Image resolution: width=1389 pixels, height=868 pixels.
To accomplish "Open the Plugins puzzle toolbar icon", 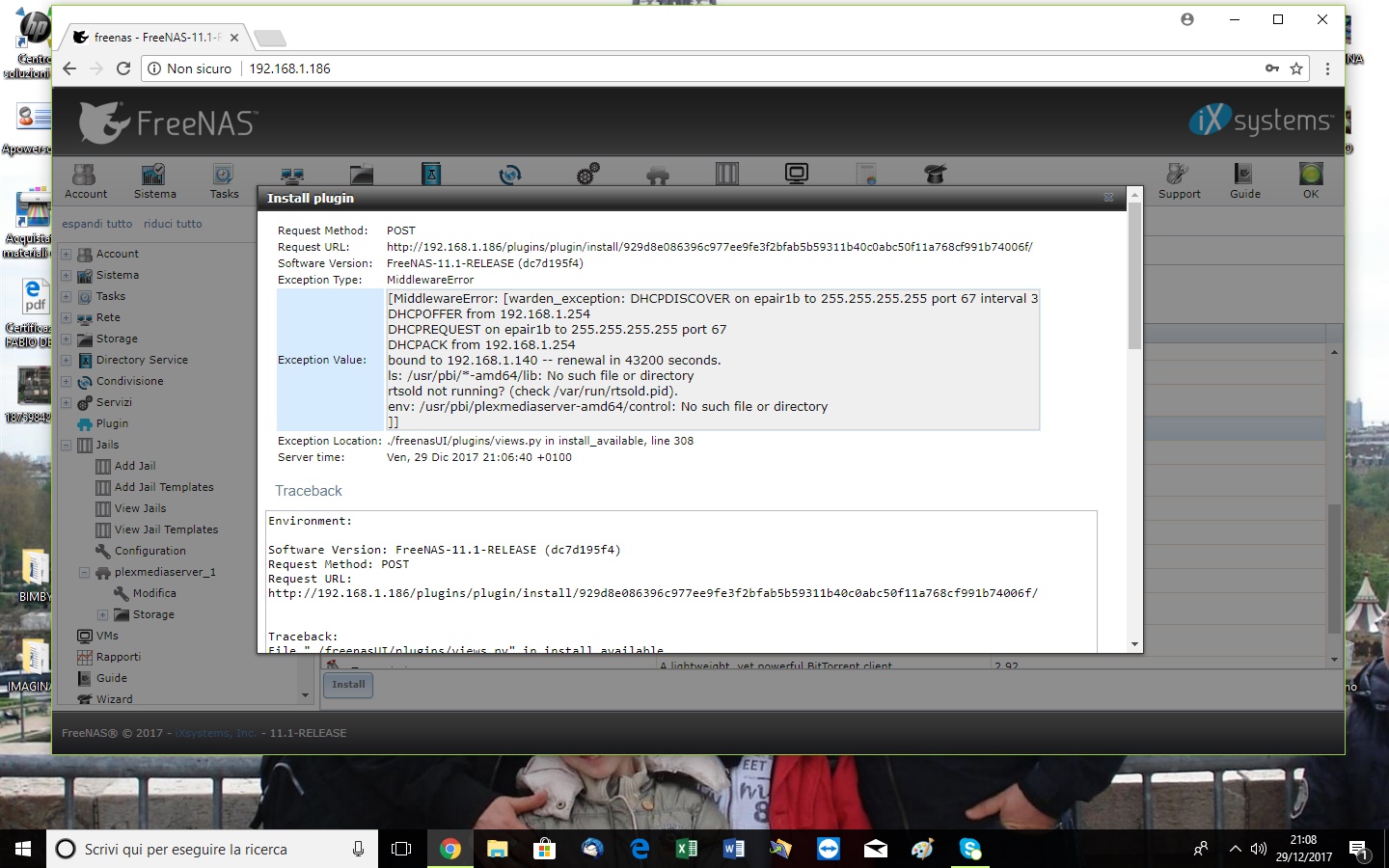I will point(658,175).
